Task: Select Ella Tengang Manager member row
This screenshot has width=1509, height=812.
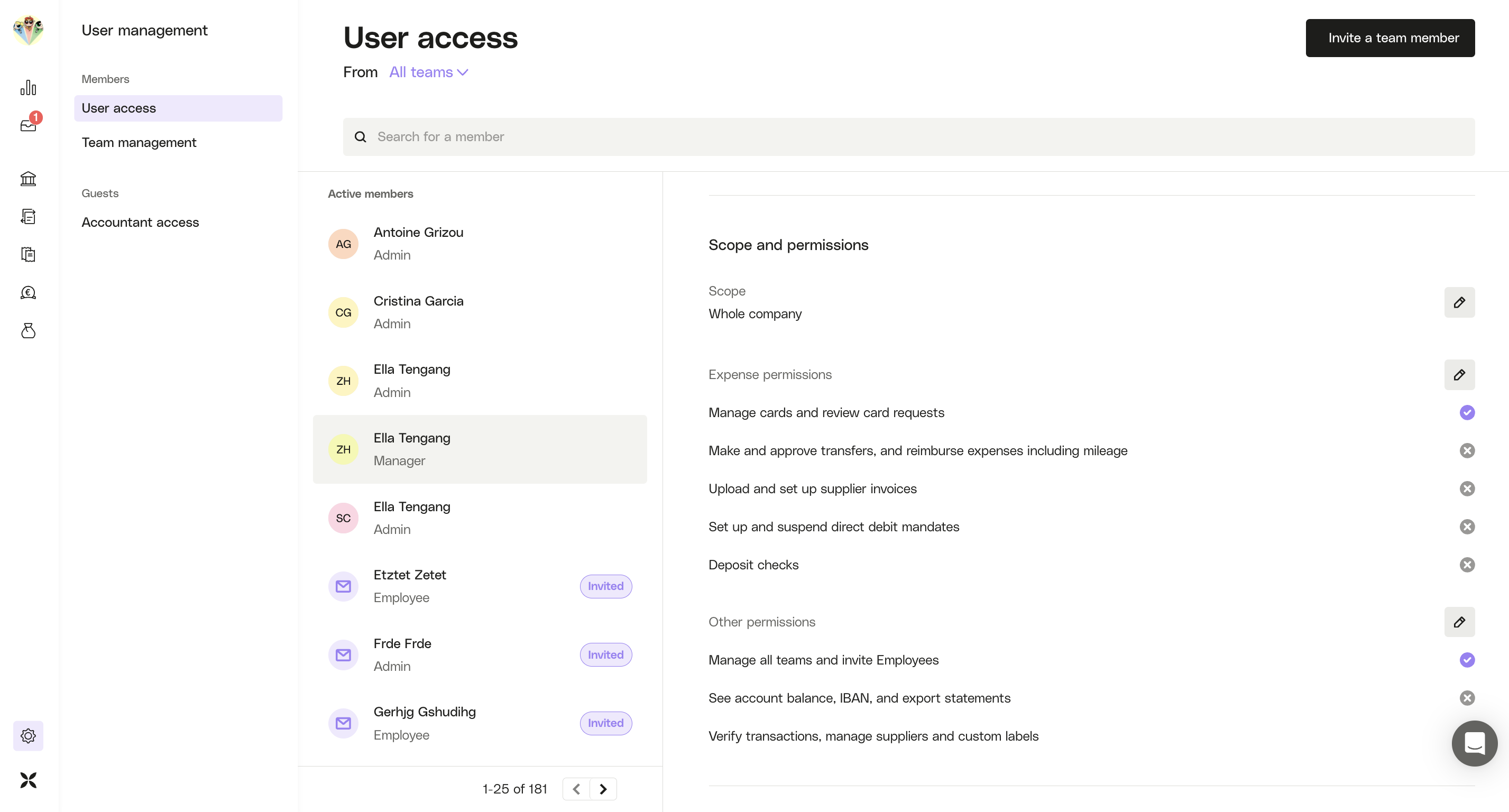Action: point(480,449)
